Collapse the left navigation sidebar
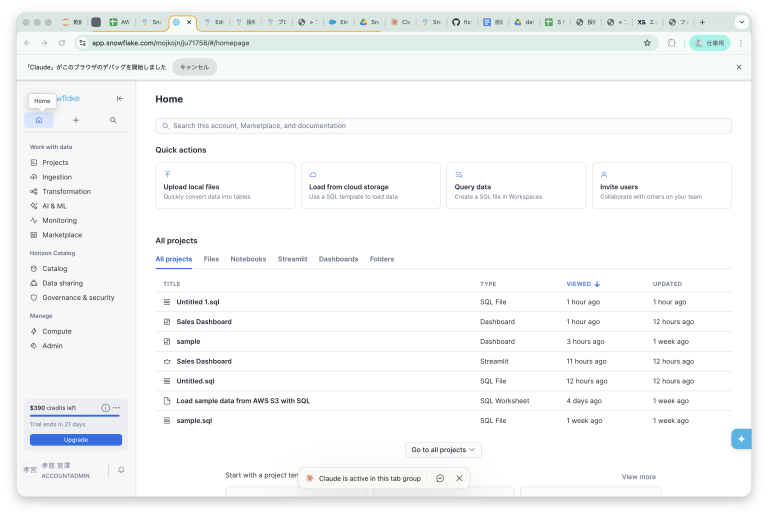This screenshot has height=517, width=768. tap(120, 98)
